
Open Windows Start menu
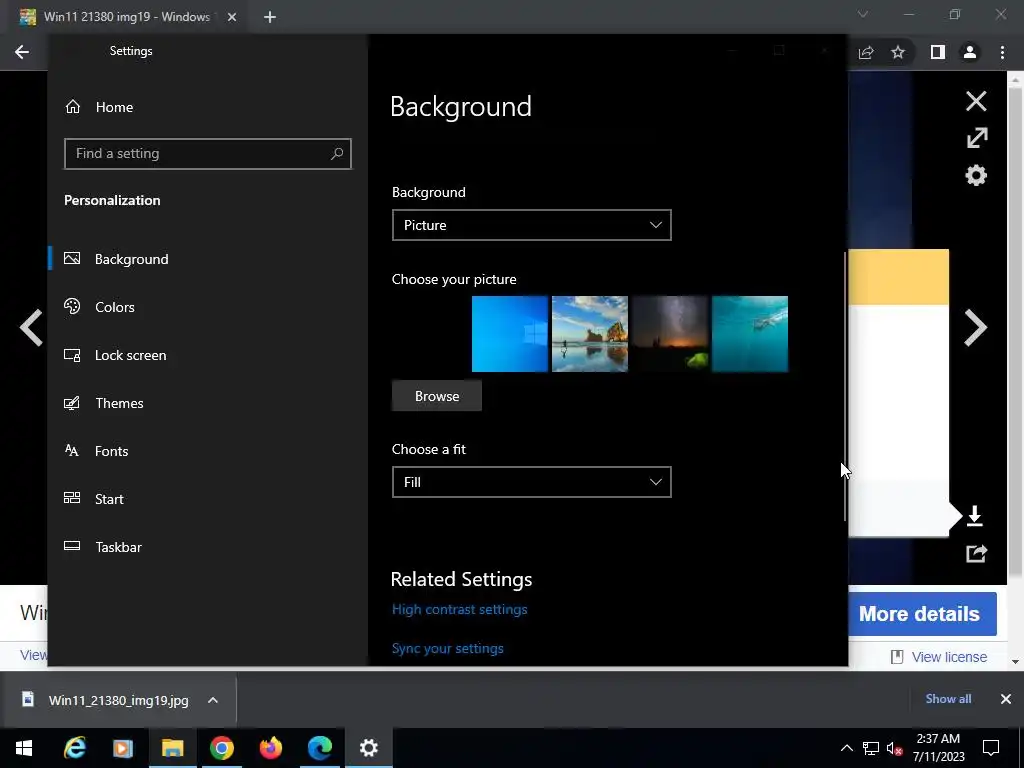coord(24,748)
